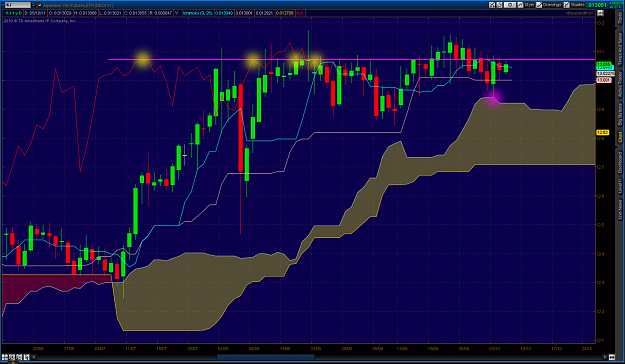Click the R: range value

161,13
